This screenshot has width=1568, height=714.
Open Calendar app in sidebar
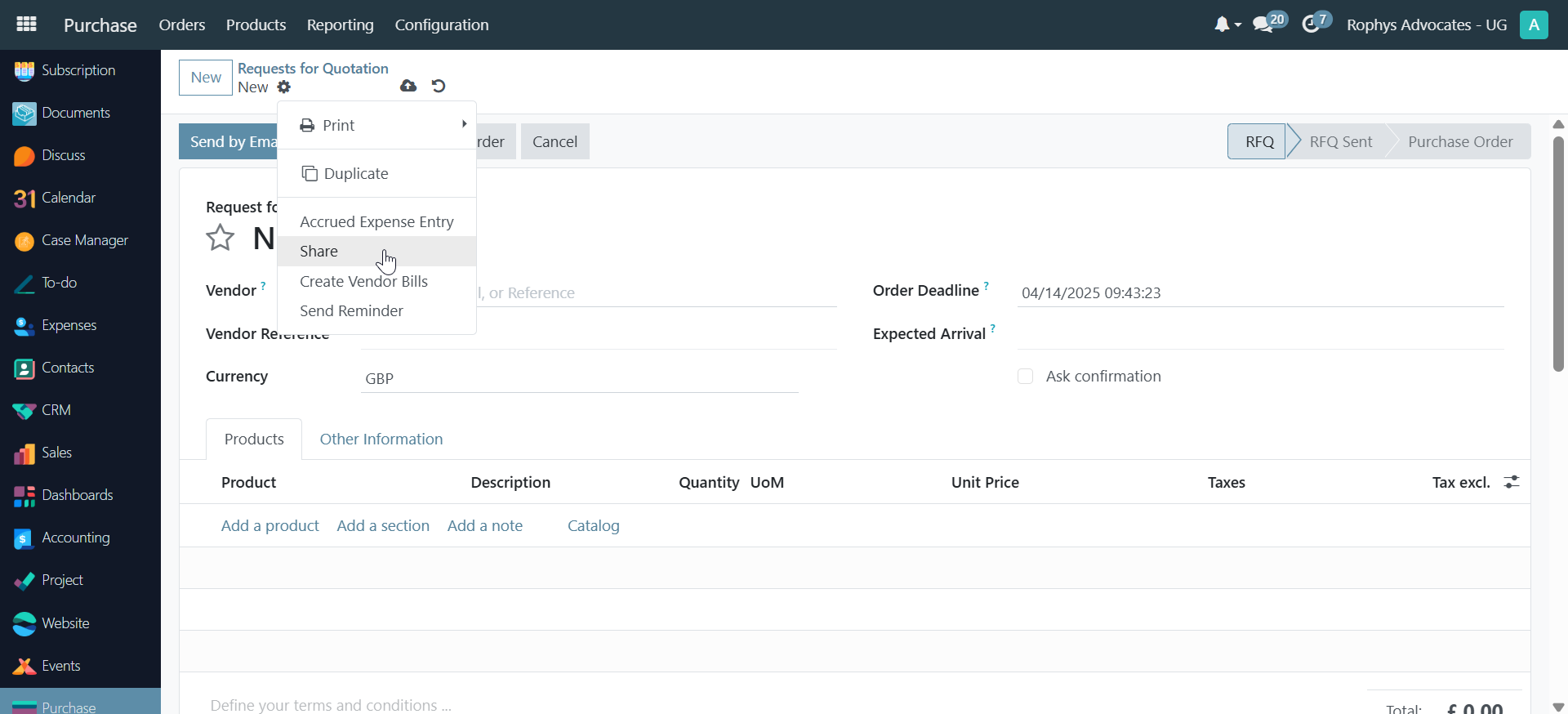pos(80,198)
